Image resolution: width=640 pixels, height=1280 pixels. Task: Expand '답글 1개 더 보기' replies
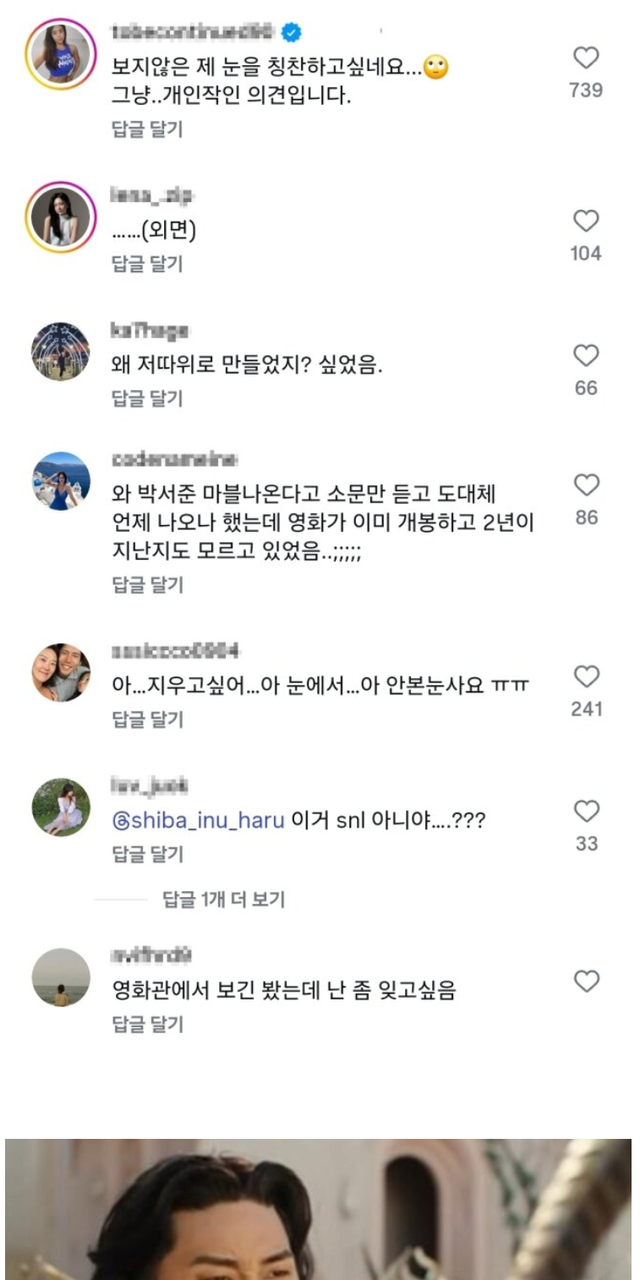tap(223, 900)
